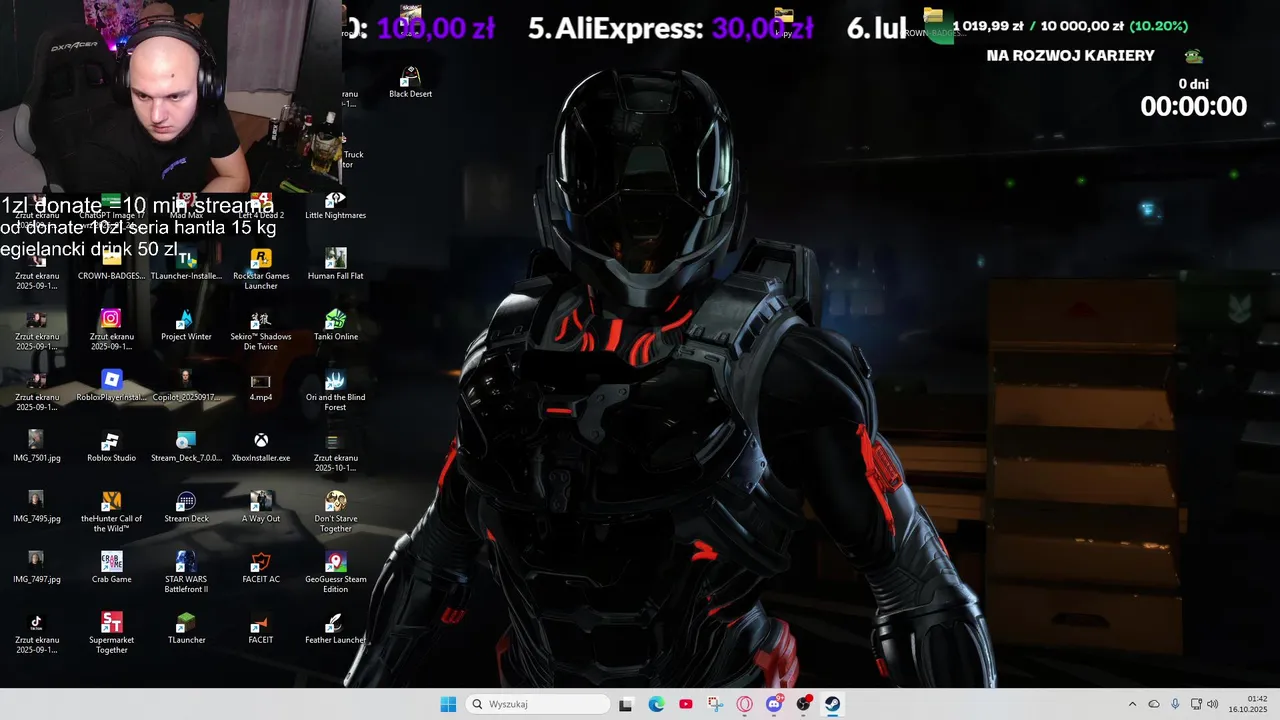Select the Stream_Deck_7.0.0 installer icon

click(186, 447)
